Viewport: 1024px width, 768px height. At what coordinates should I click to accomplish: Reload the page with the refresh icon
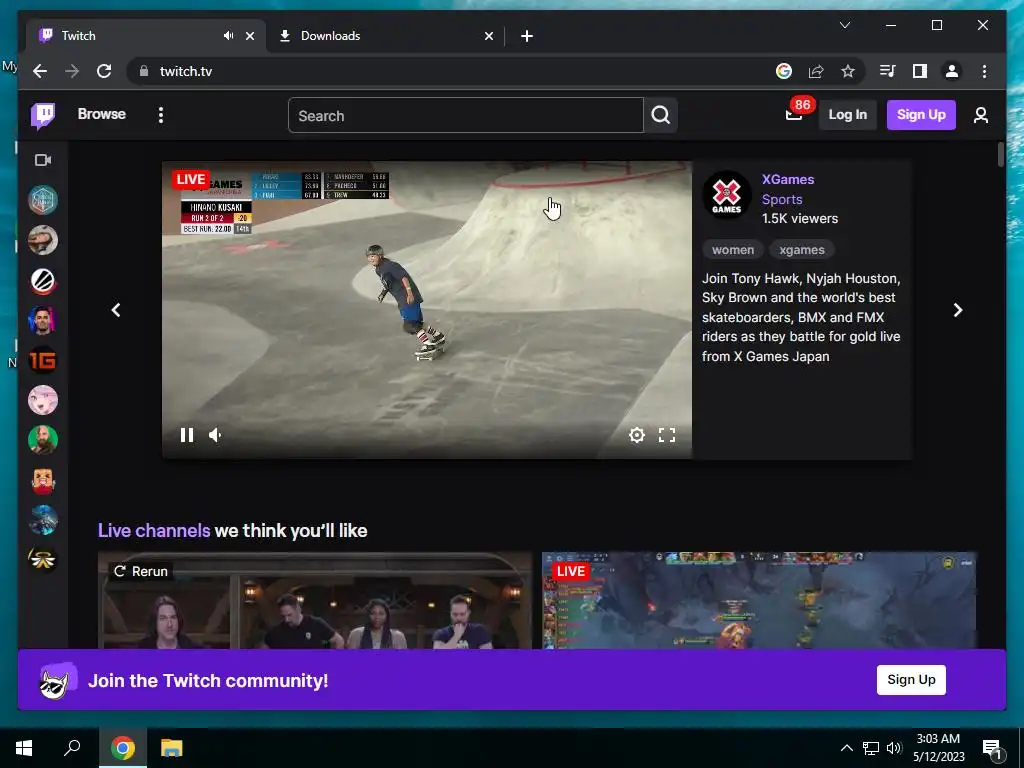(104, 71)
